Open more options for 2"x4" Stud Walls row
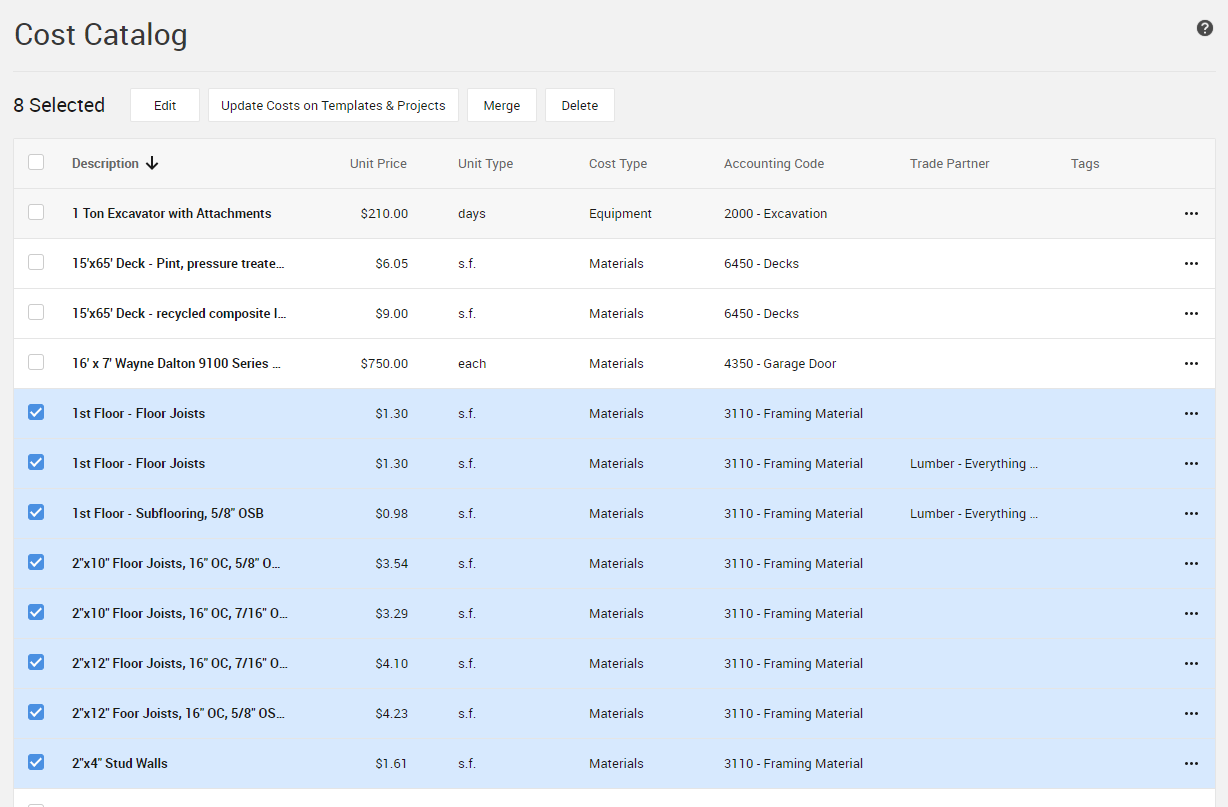1228x807 pixels. pyautogui.click(x=1191, y=764)
